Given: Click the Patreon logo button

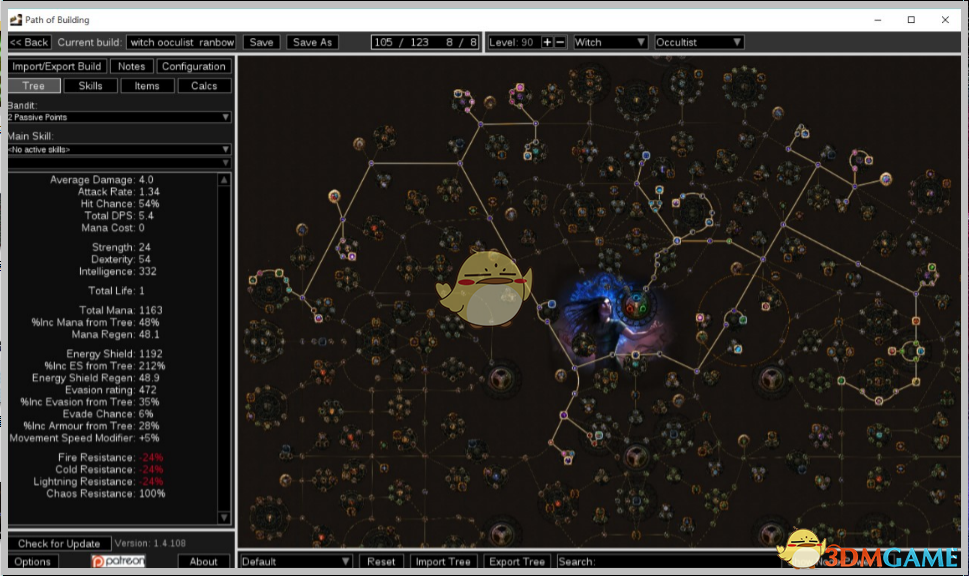Looking at the screenshot, I should [x=119, y=561].
